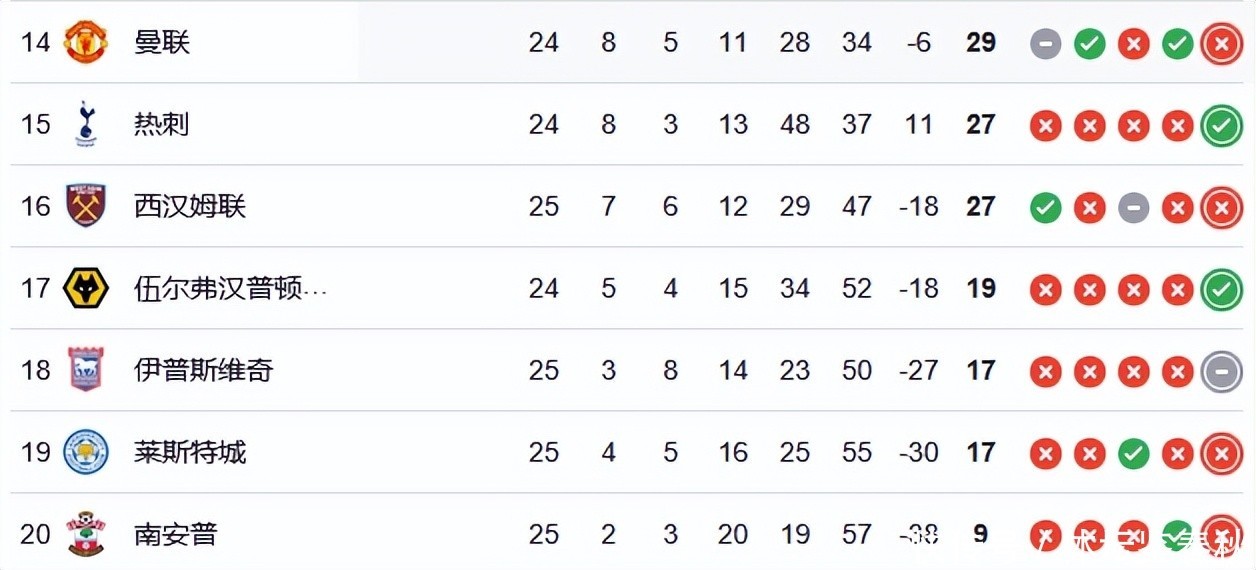Click the Tottenham Hotspur club crest

[x=85, y=125]
